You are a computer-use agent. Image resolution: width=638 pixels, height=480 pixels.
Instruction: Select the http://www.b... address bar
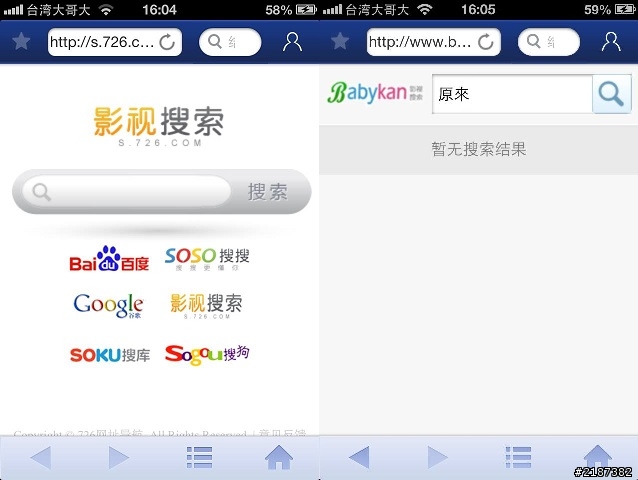pos(433,42)
